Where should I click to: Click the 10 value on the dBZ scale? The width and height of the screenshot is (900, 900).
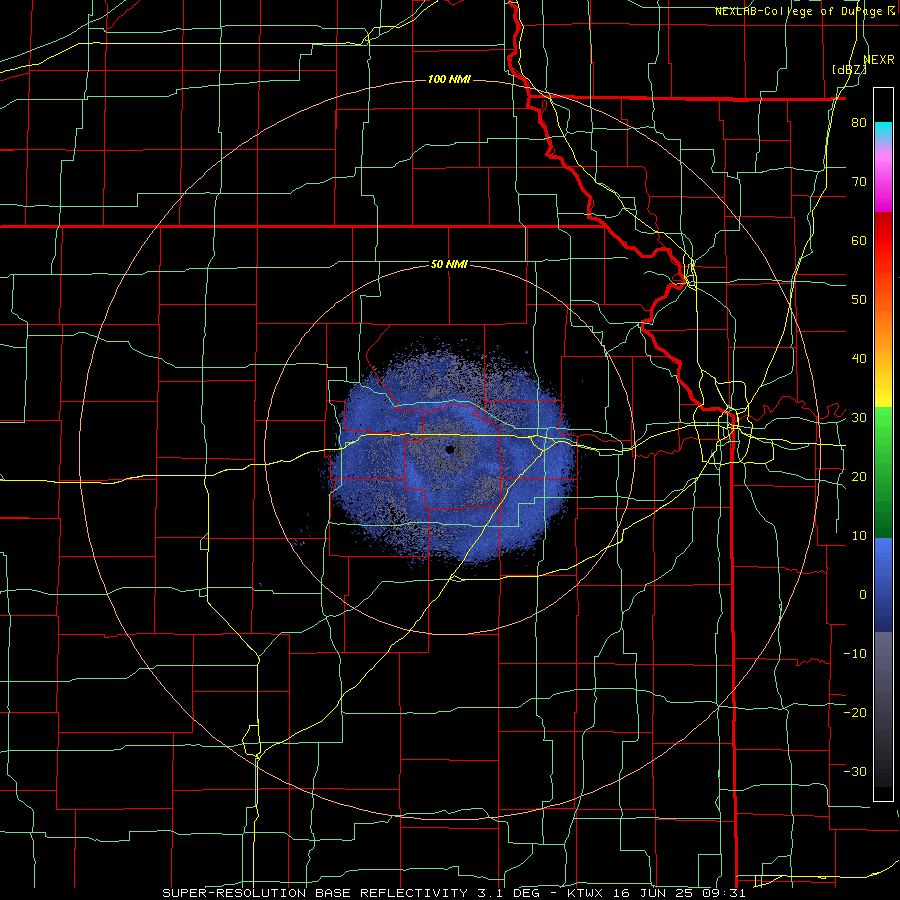point(859,536)
